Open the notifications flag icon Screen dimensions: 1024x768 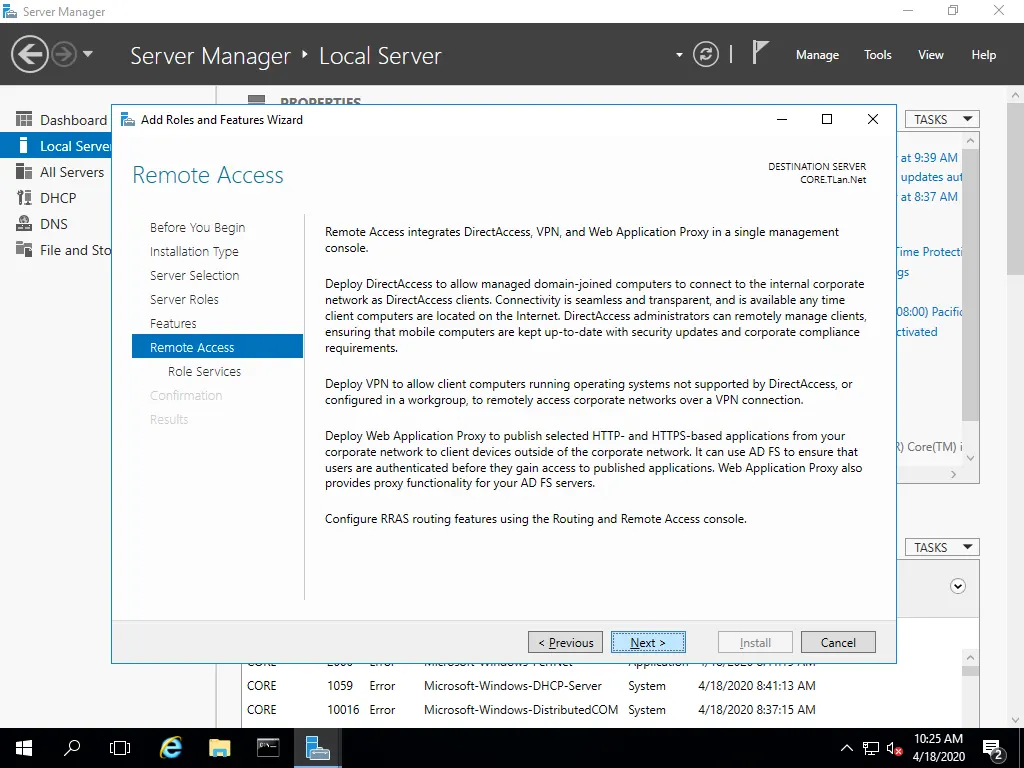pos(760,53)
